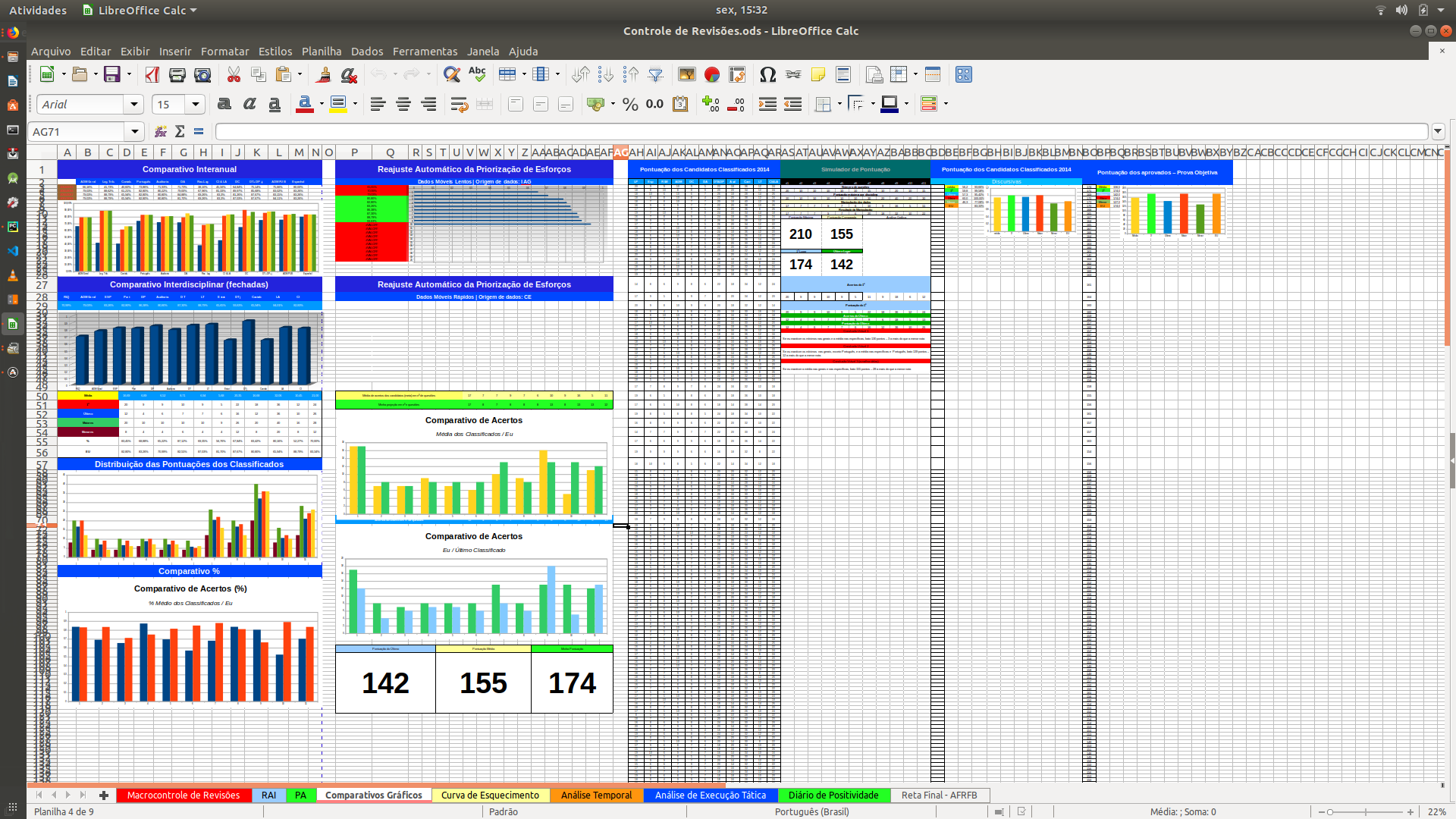
Task: Click zoom percentage 22% in status bar
Action: coord(1436,811)
